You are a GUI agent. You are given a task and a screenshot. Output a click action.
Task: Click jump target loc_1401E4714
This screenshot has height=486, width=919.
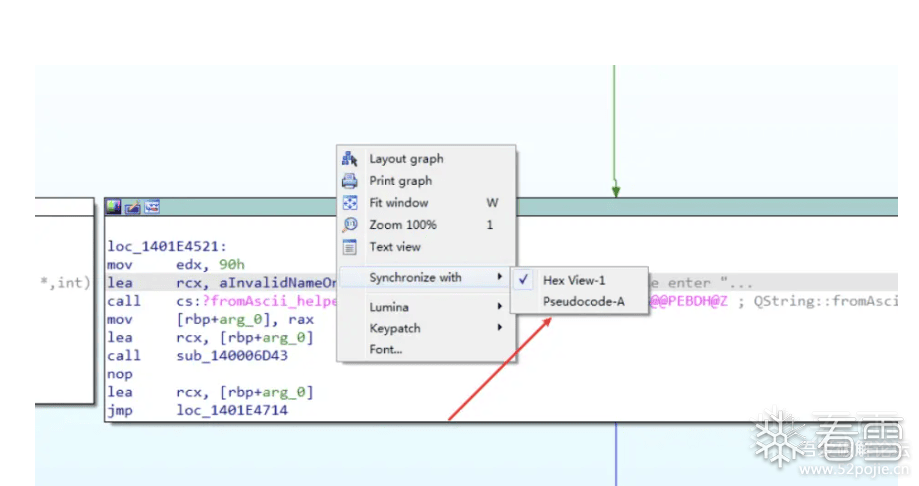[x=232, y=410]
